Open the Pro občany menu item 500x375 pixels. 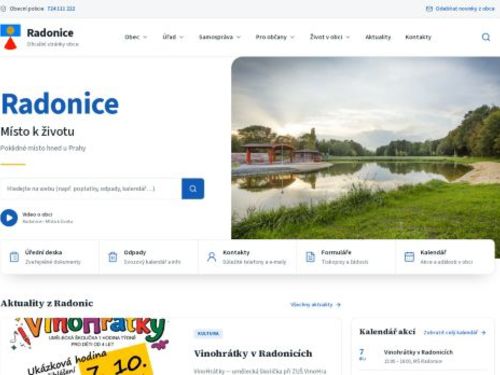271,37
